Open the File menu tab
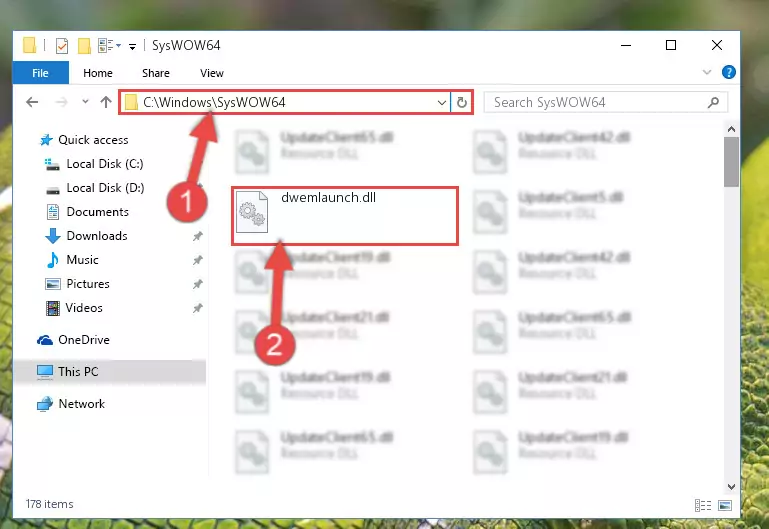Screen dimensions: 769x529 click(x=40, y=73)
